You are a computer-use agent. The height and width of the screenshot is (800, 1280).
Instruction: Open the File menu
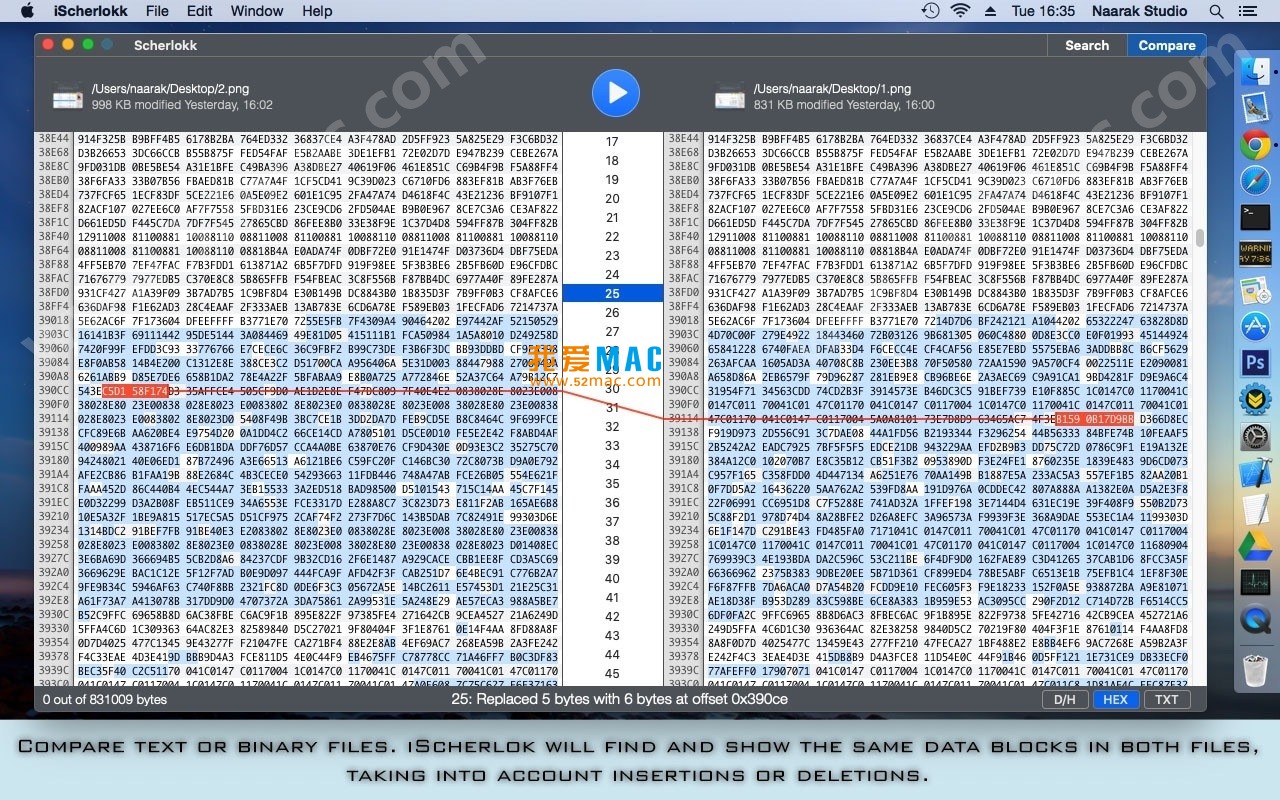coord(157,11)
